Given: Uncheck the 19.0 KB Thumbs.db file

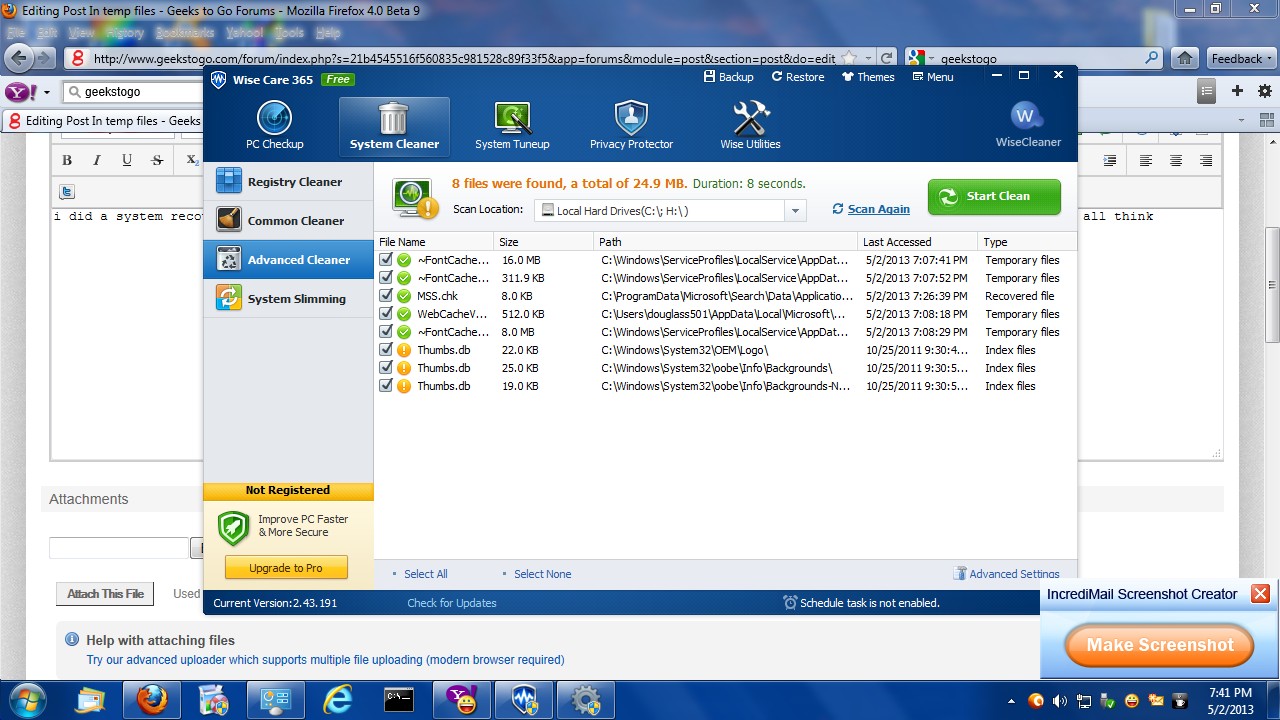Looking at the screenshot, I should (386, 386).
